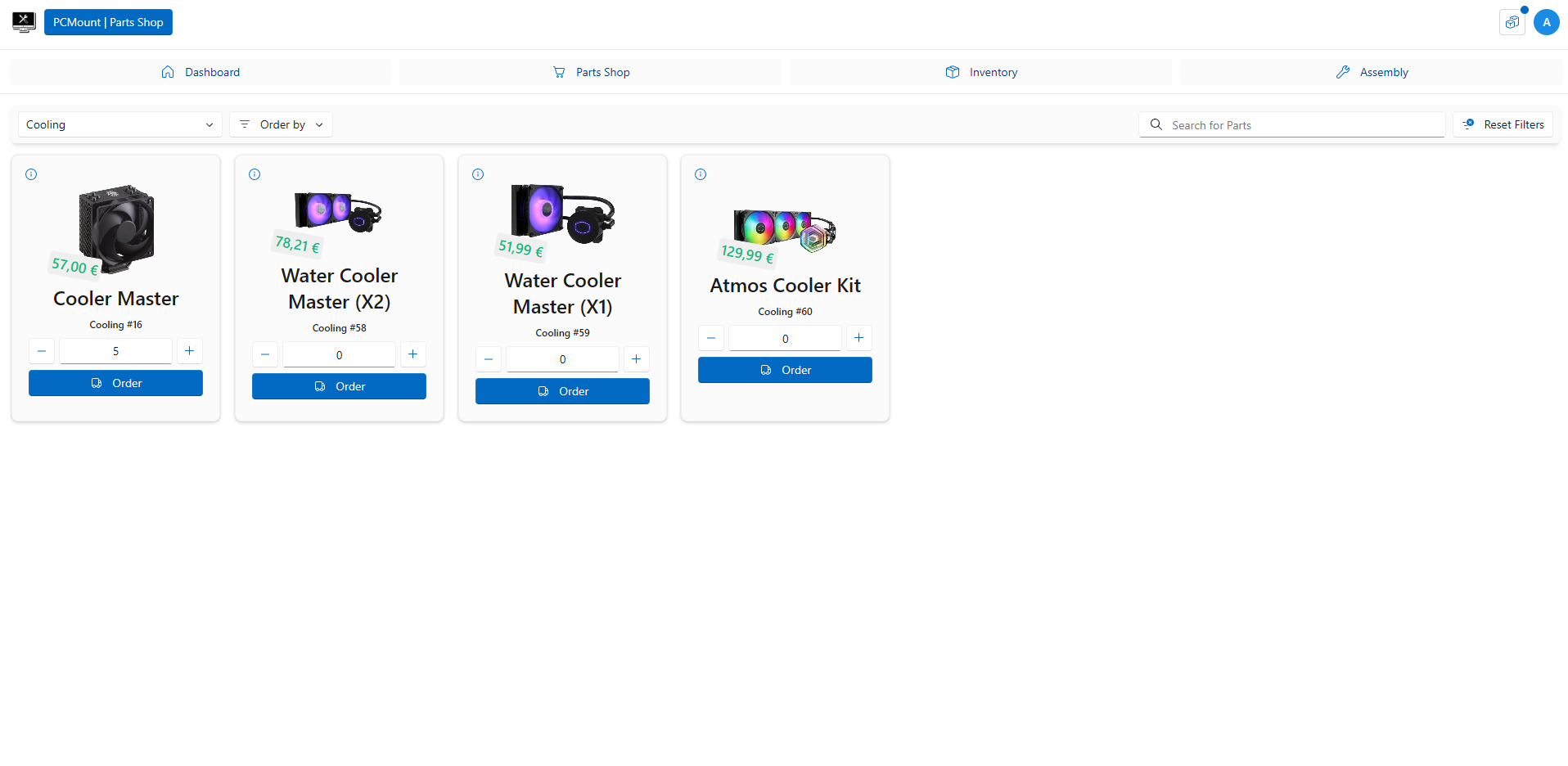Click the Water Cooler Master (X1) image
Screen dimensions: 1568x766
[x=563, y=213]
